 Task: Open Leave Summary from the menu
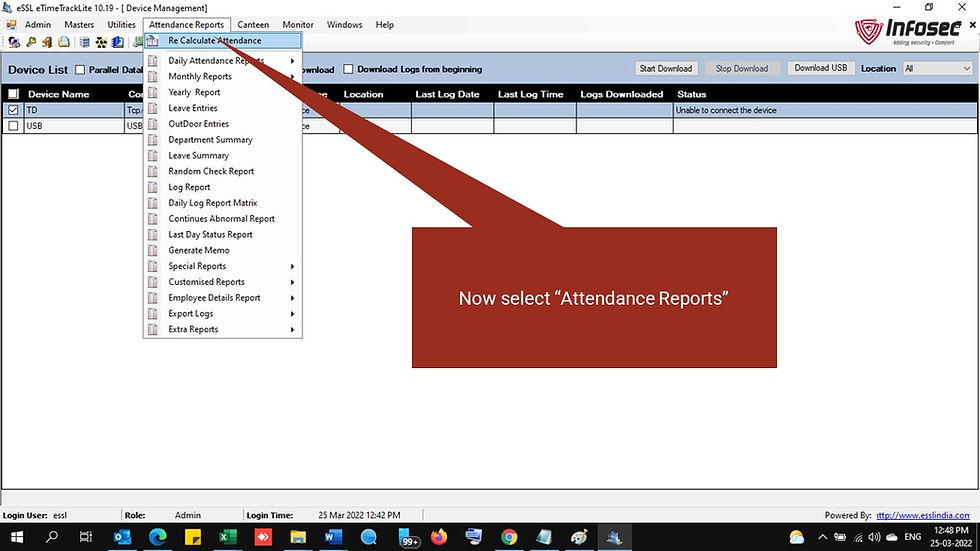coord(223,156)
